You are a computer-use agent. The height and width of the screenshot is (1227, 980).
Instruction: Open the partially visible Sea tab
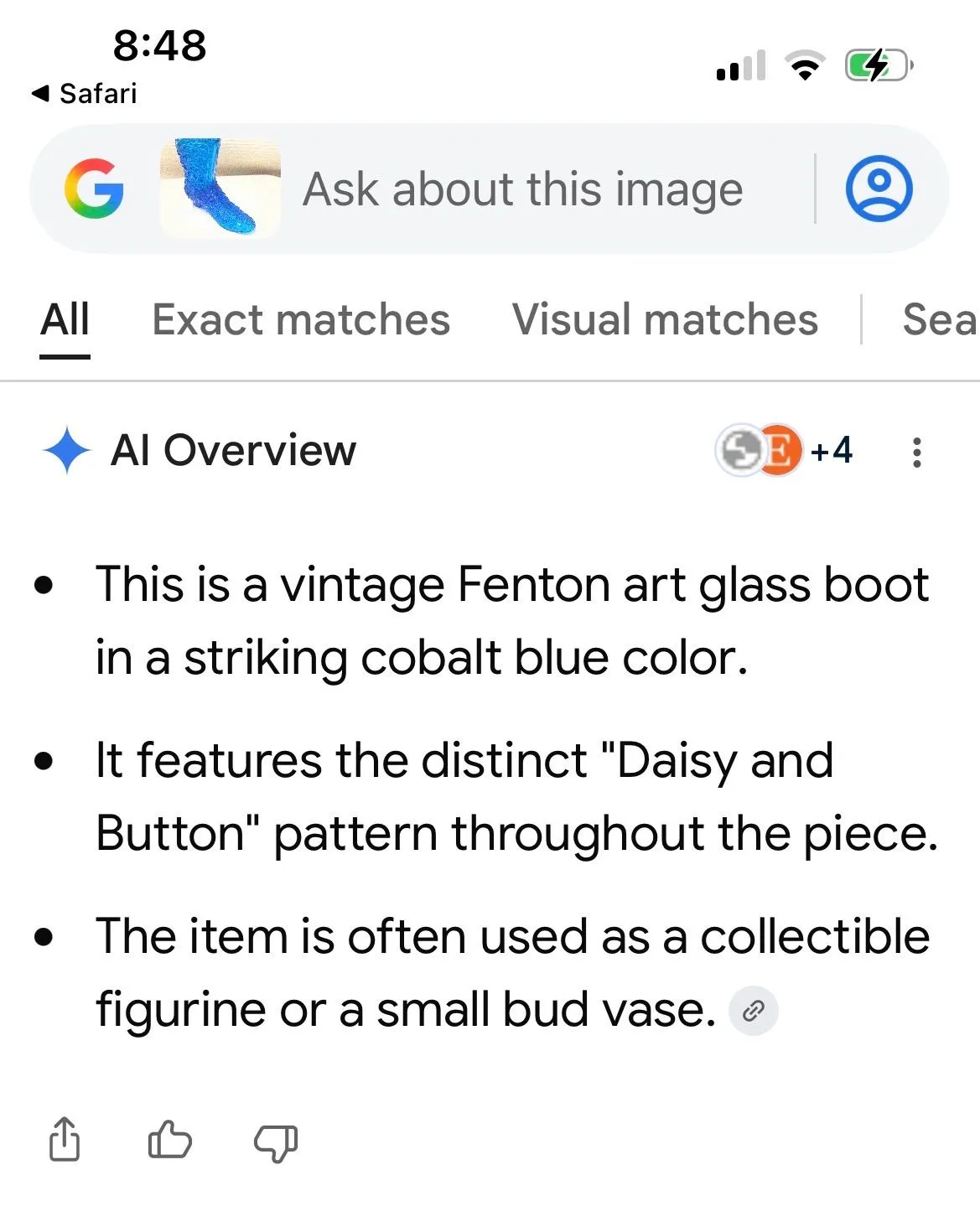click(939, 320)
